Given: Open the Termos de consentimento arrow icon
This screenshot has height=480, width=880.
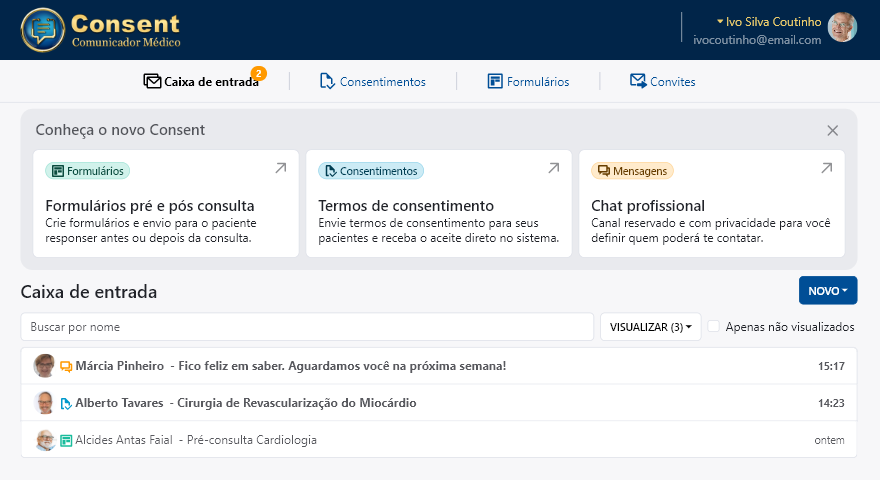Looking at the screenshot, I should [554, 169].
